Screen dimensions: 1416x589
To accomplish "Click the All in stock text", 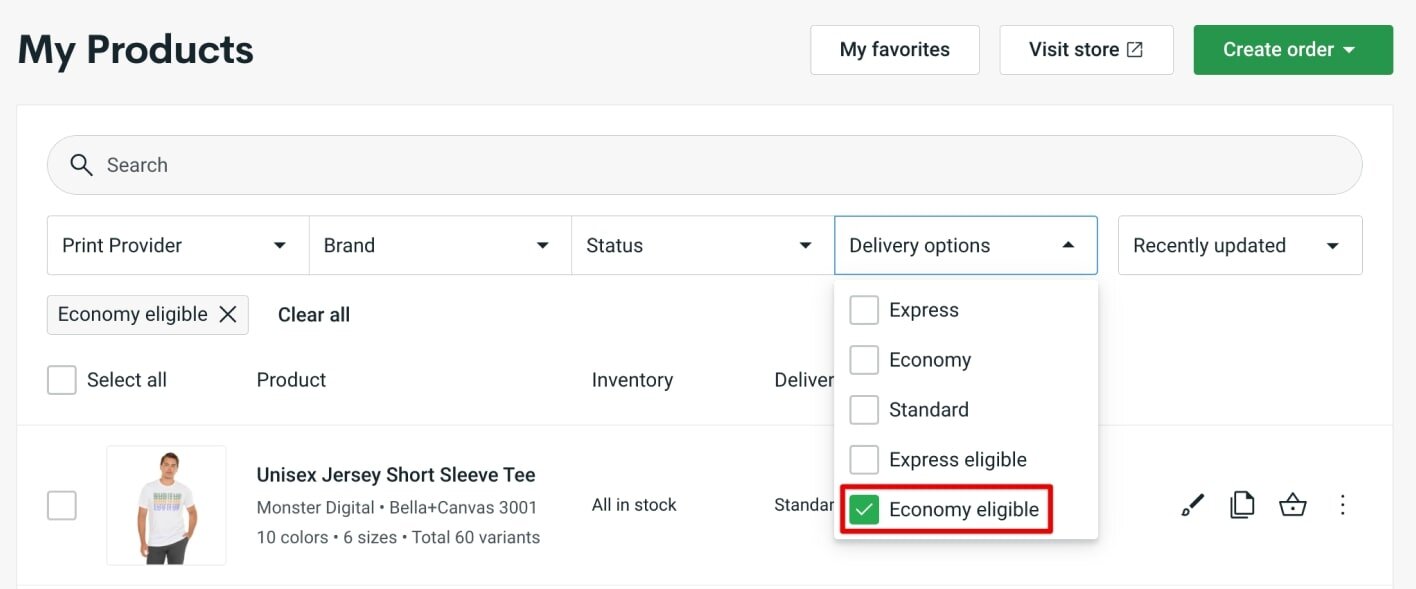I will [x=634, y=505].
